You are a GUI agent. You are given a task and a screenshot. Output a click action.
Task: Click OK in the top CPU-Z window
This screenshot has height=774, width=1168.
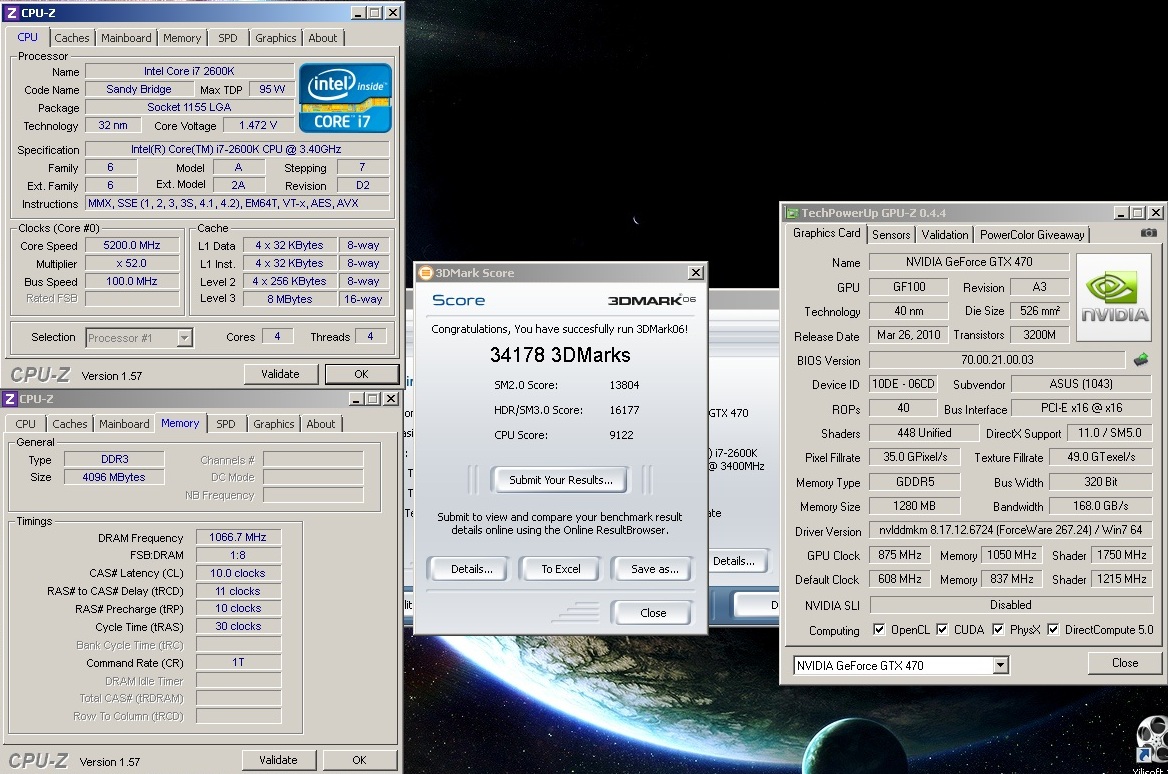(x=361, y=374)
